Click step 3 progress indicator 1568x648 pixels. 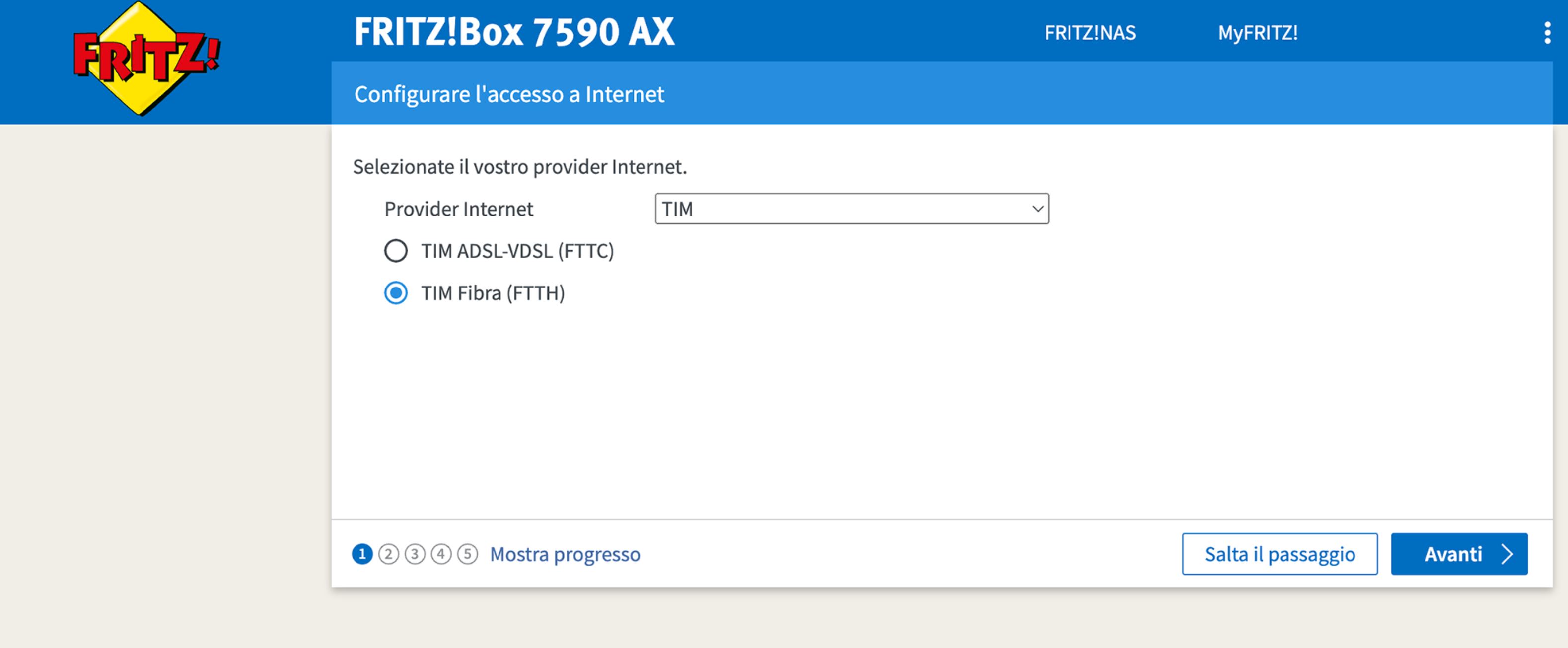point(415,554)
